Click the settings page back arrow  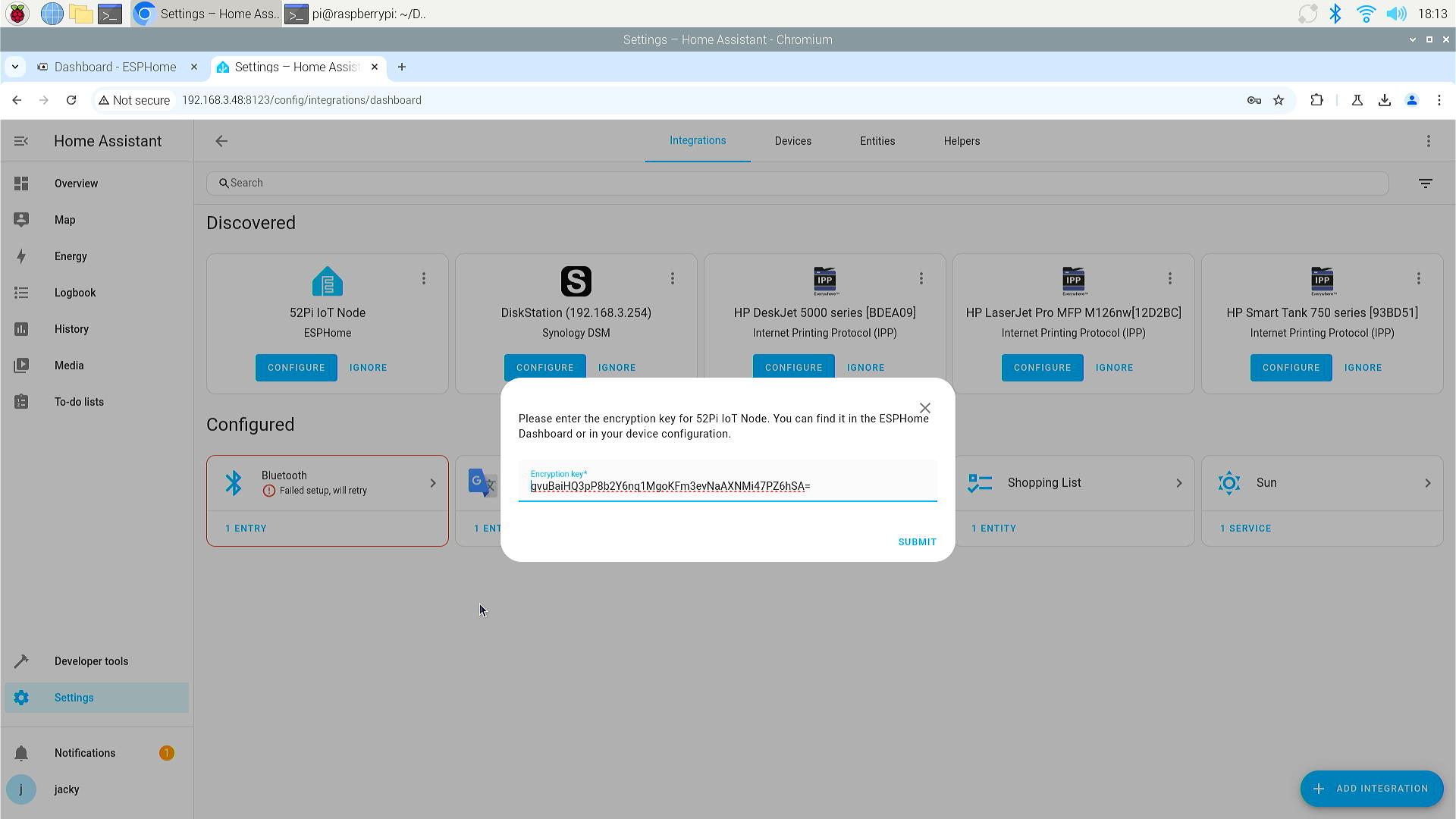pyautogui.click(x=221, y=141)
